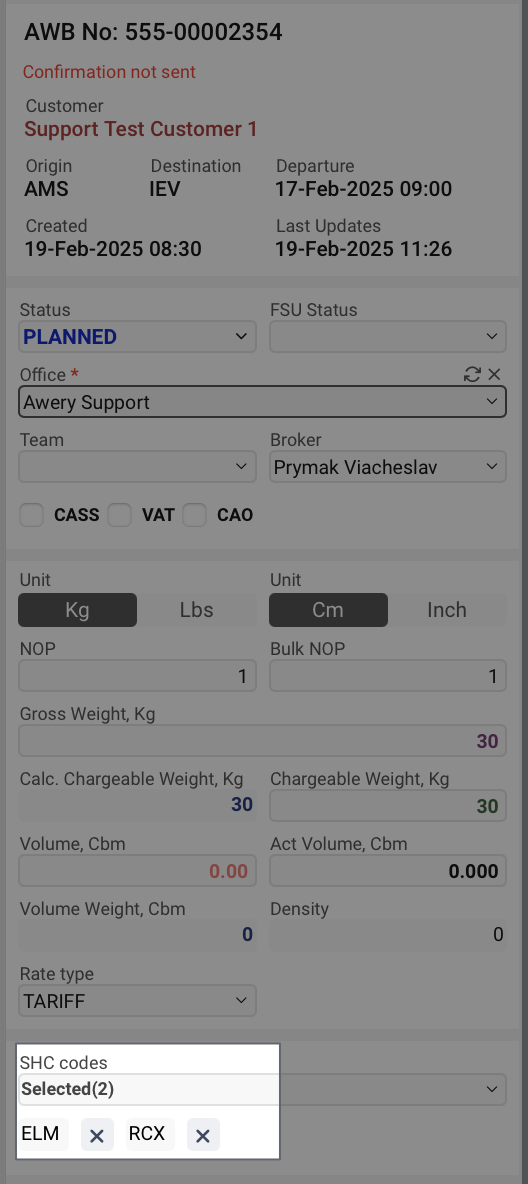This screenshot has height=1184, width=528.
Task: Open the Office dropdown with Awery Support
Action: (x=262, y=402)
